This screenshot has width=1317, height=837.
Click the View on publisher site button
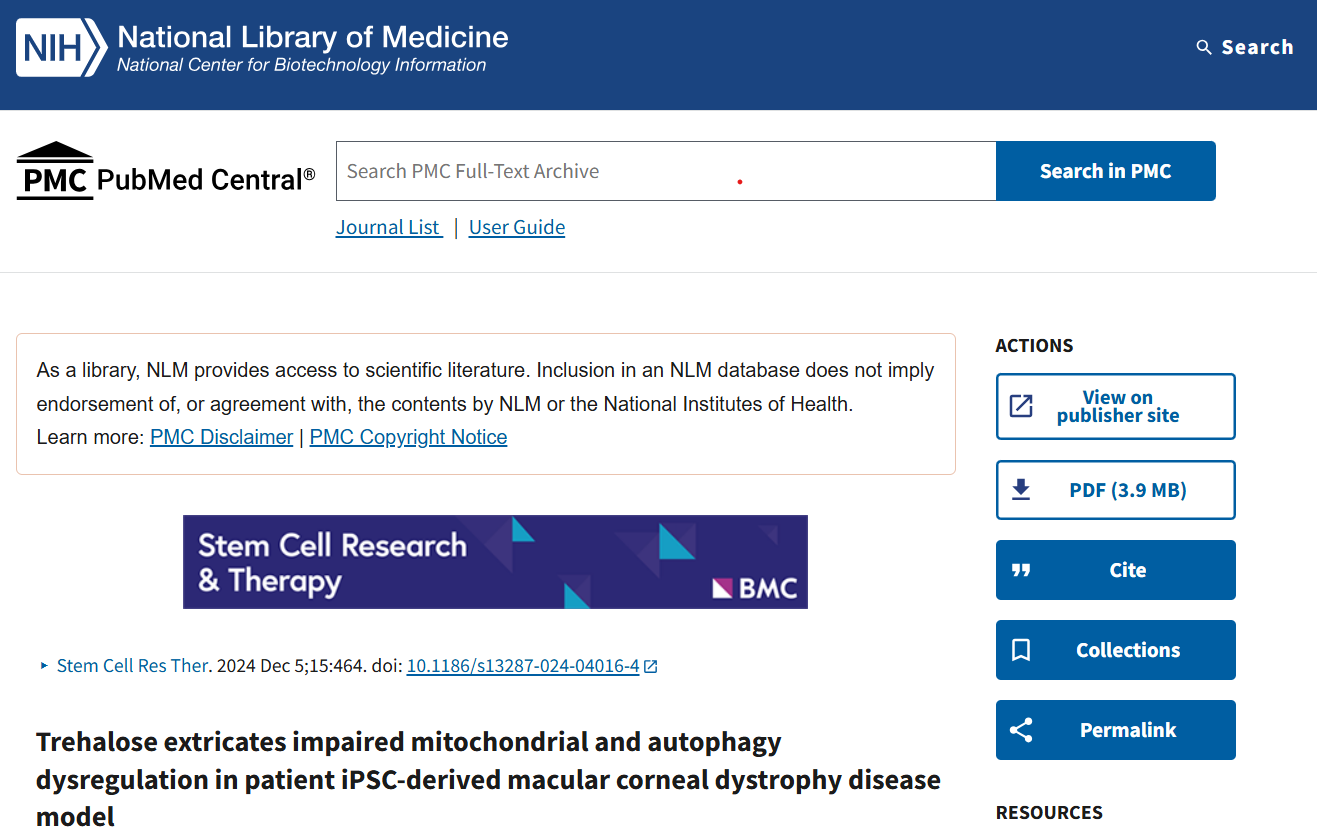click(1115, 406)
